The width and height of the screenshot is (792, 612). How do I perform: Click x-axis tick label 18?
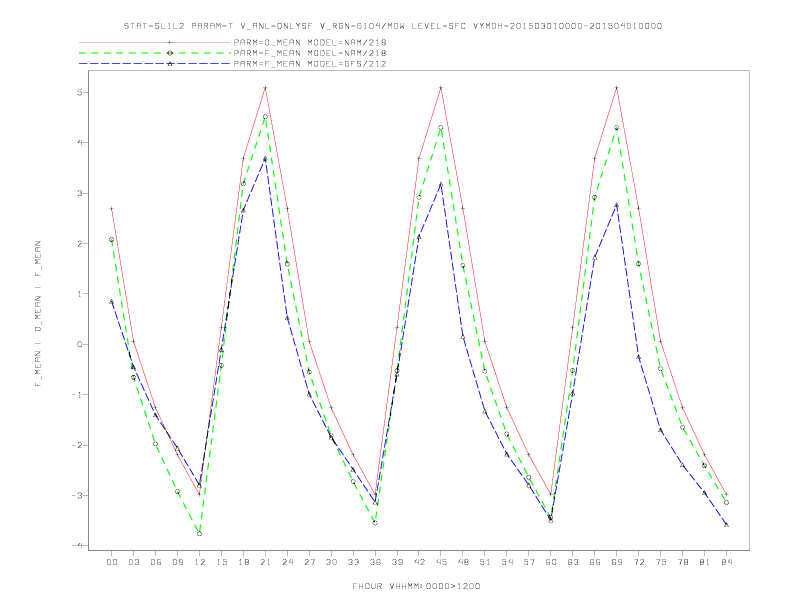[x=243, y=562]
